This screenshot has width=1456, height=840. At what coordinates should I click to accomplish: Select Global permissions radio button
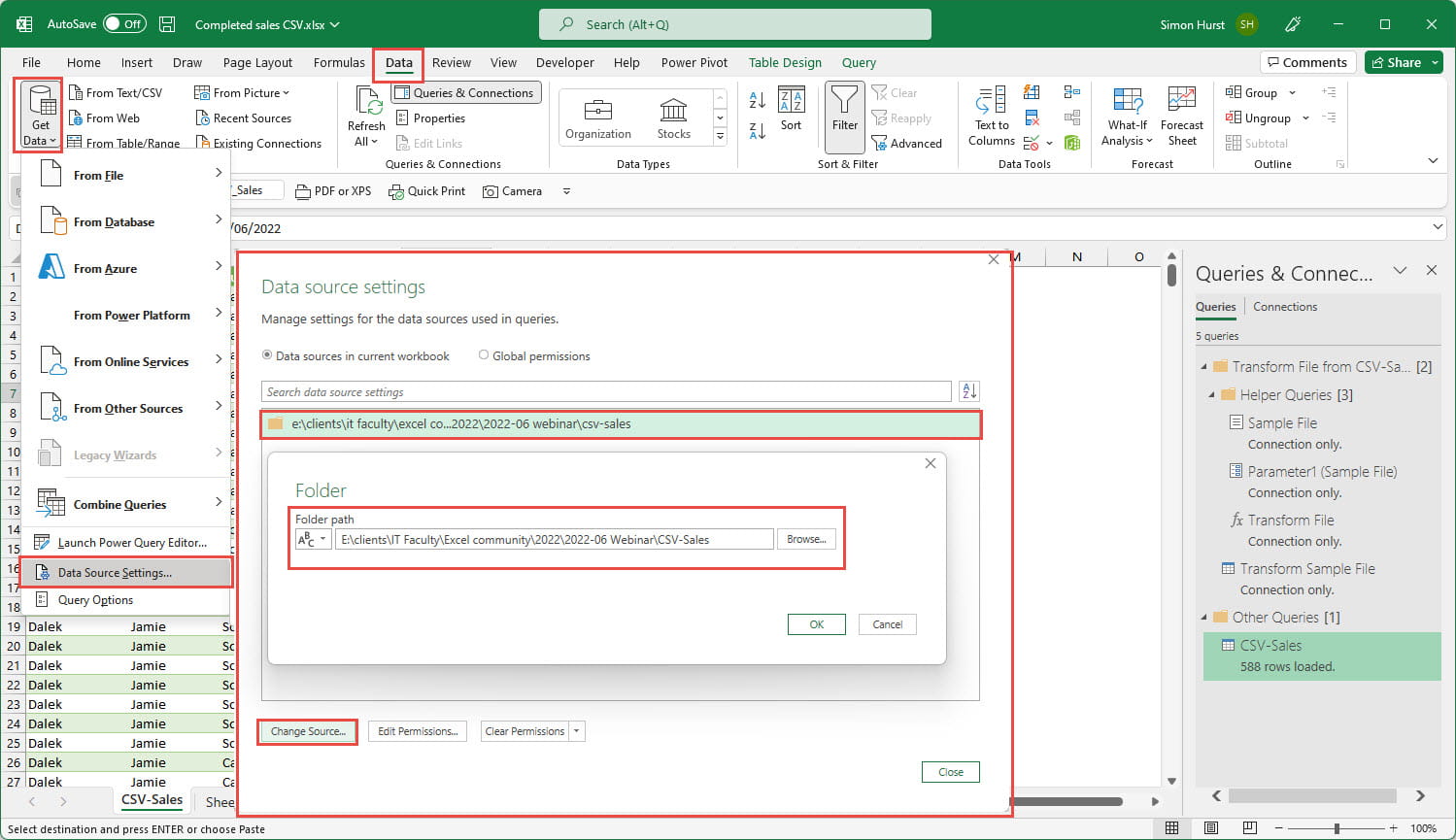[x=484, y=355]
